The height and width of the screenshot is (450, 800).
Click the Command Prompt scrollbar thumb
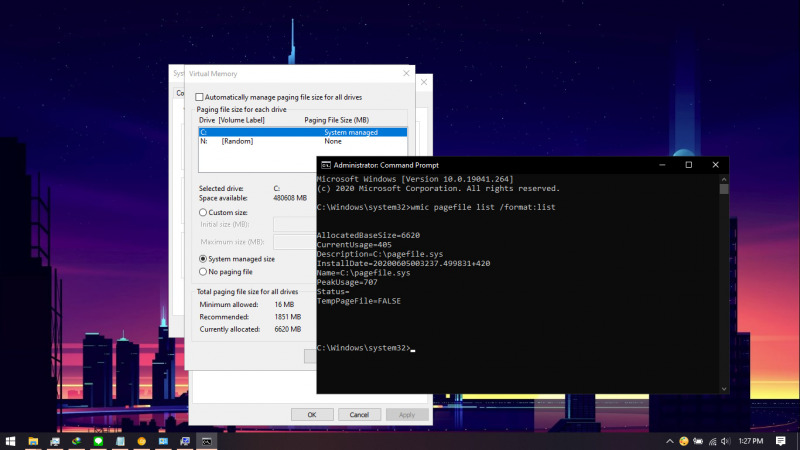[x=724, y=189]
